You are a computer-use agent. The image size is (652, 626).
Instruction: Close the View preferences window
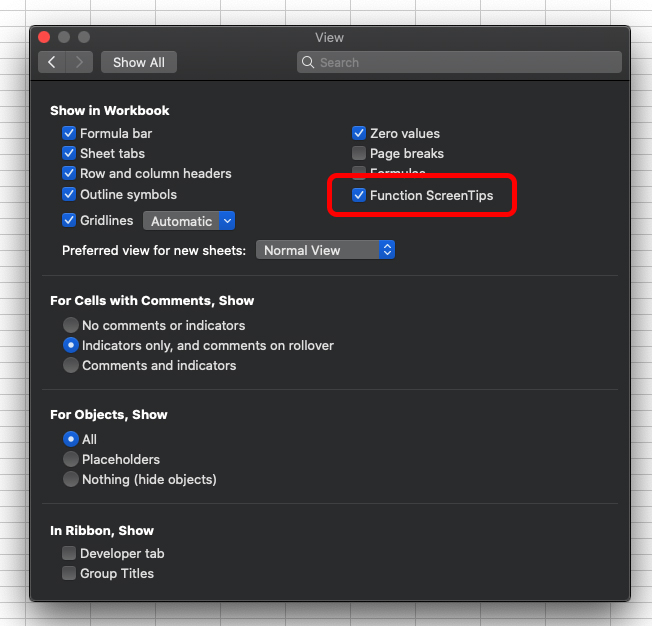tap(44, 37)
